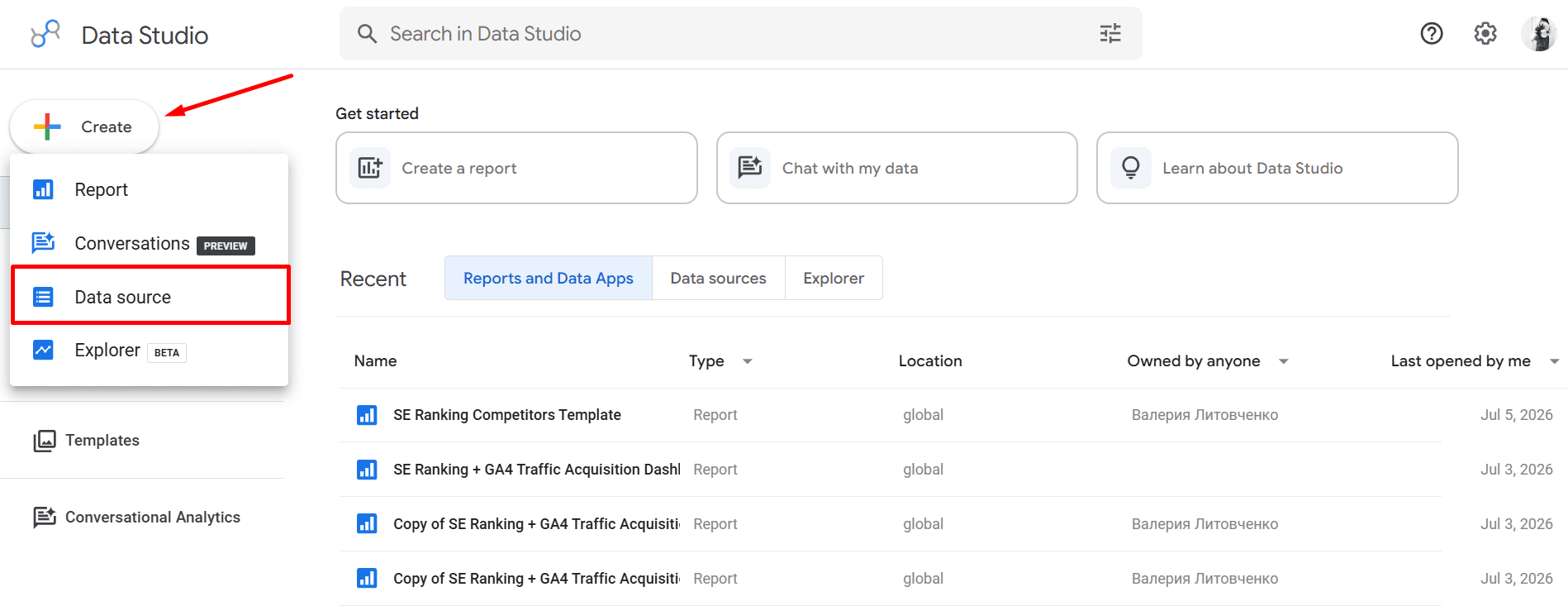Expand the Type column filter dropdown

(748, 361)
